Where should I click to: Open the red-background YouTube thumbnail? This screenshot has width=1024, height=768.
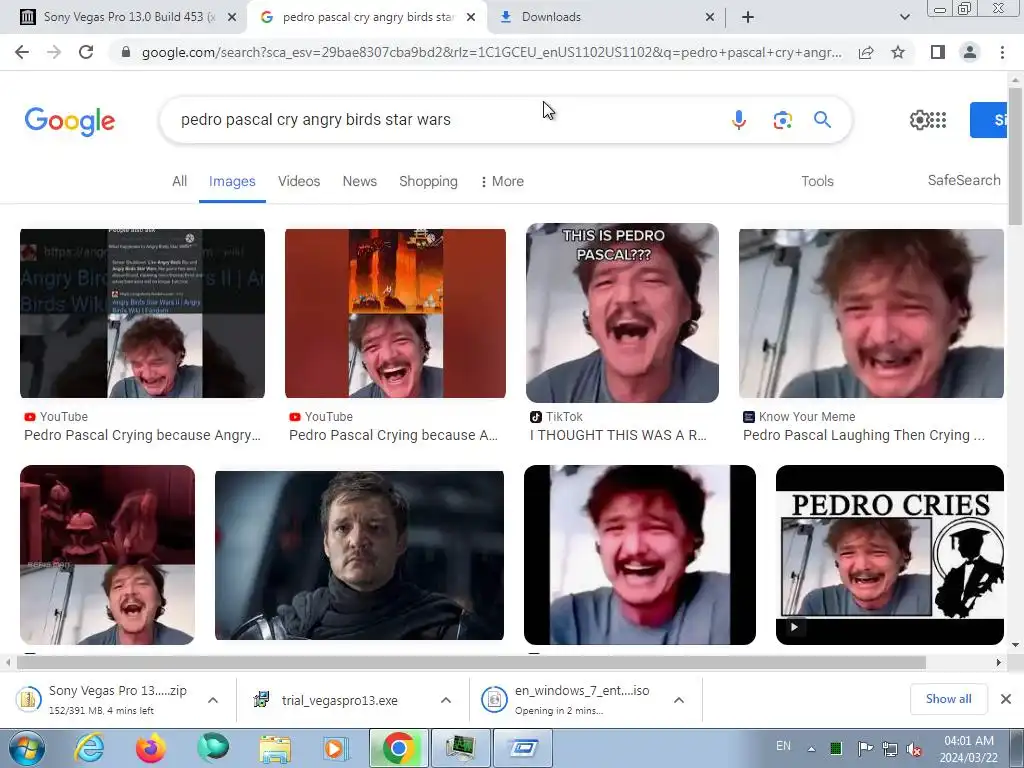pos(395,313)
